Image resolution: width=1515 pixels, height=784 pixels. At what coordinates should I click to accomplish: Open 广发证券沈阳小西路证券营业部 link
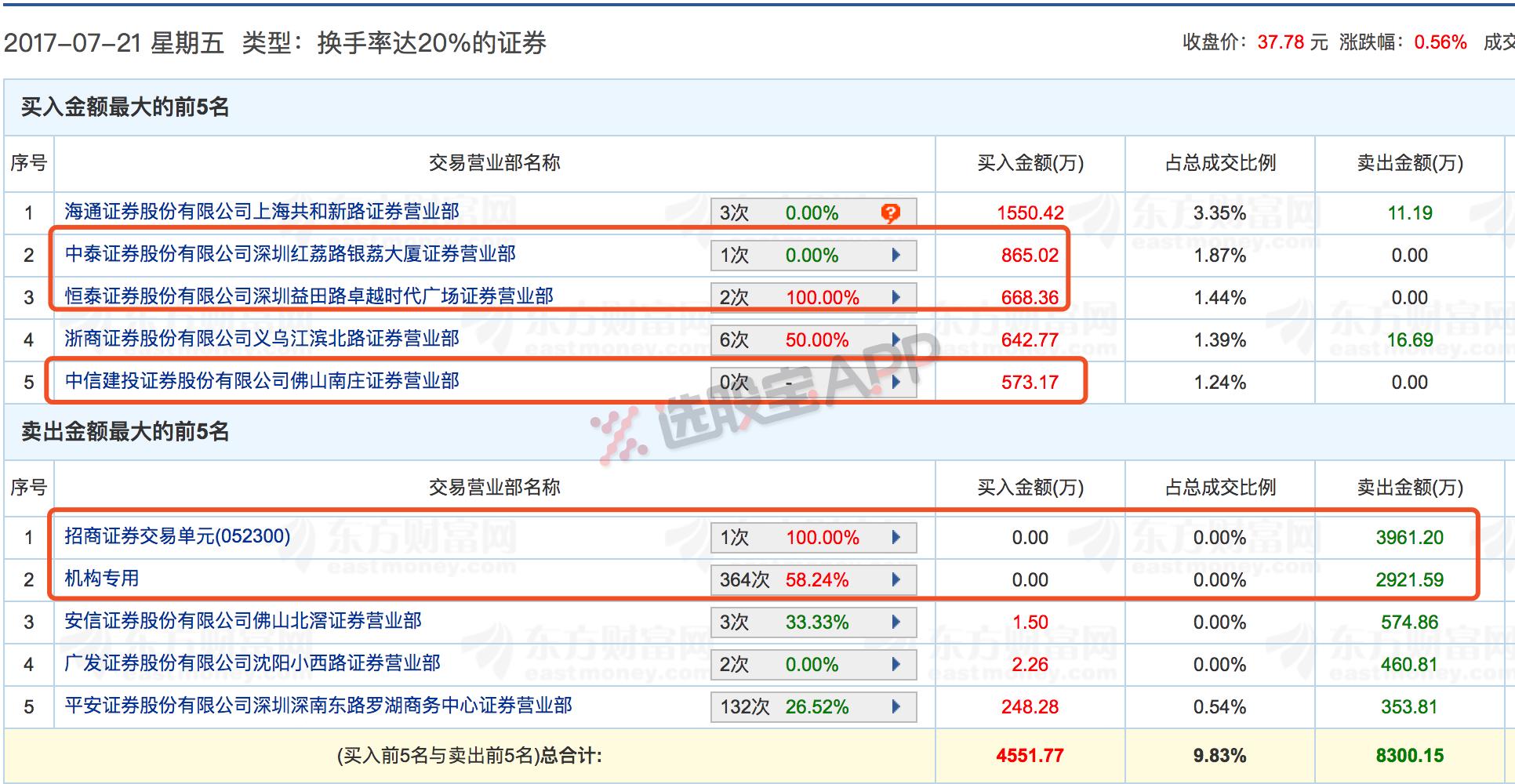pos(252,663)
